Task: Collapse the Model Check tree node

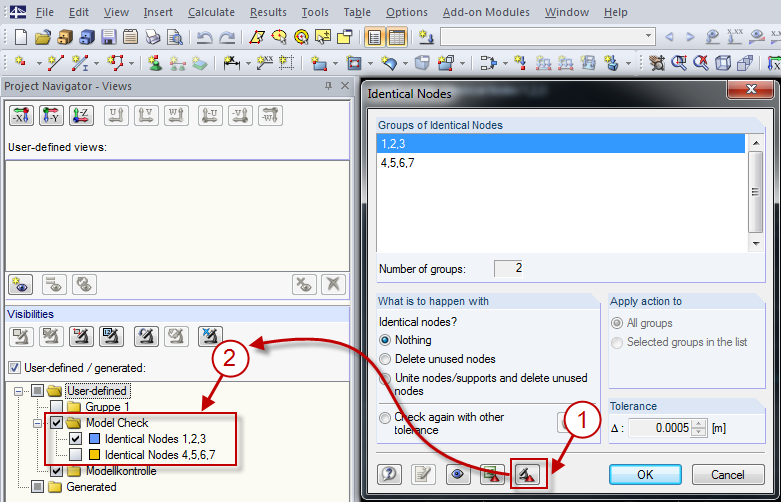Action: (x=37, y=423)
